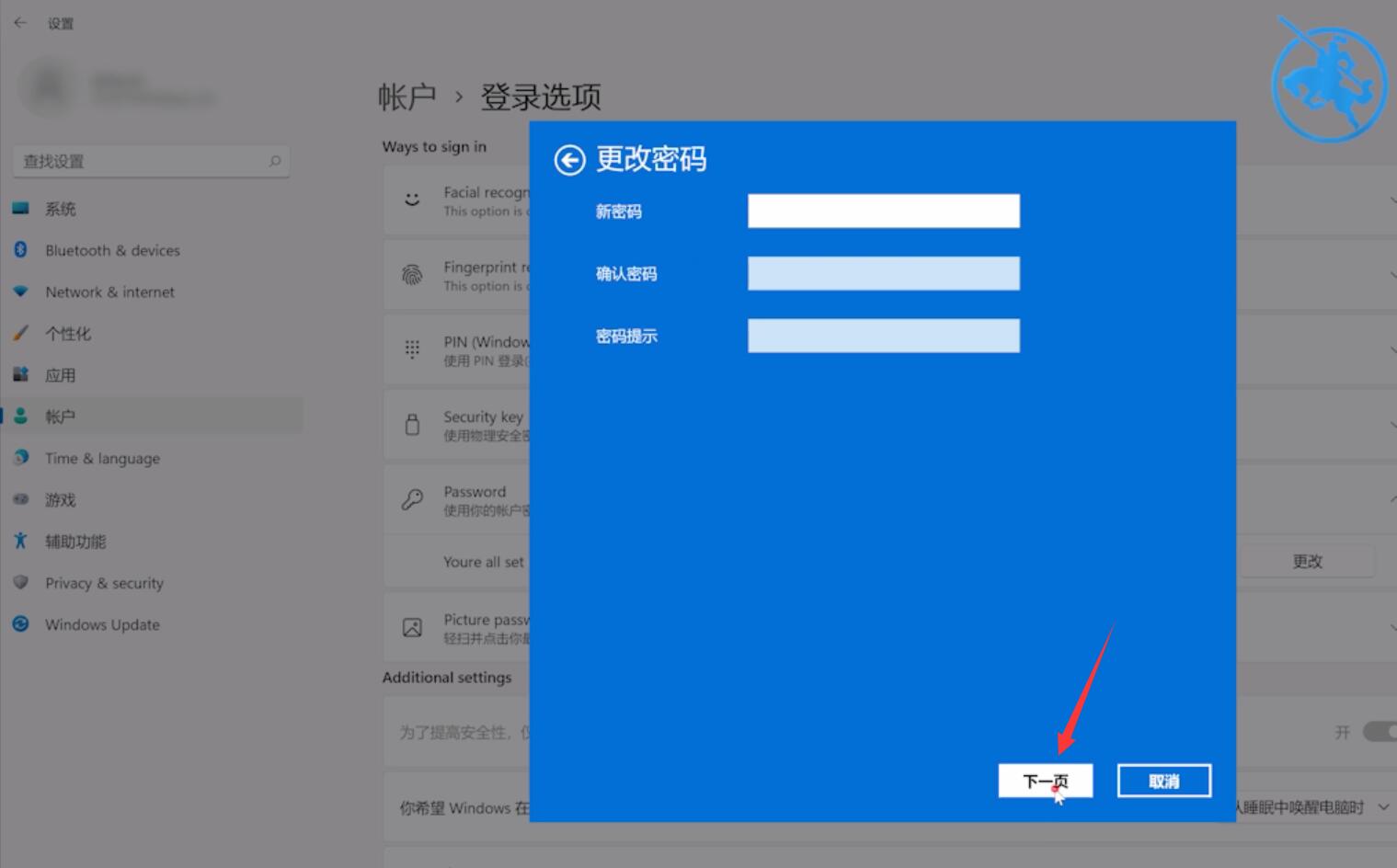Click the 更改 button in Password section
Image resolution: width=1397 pixels, height=868 pixels.
1307,561
